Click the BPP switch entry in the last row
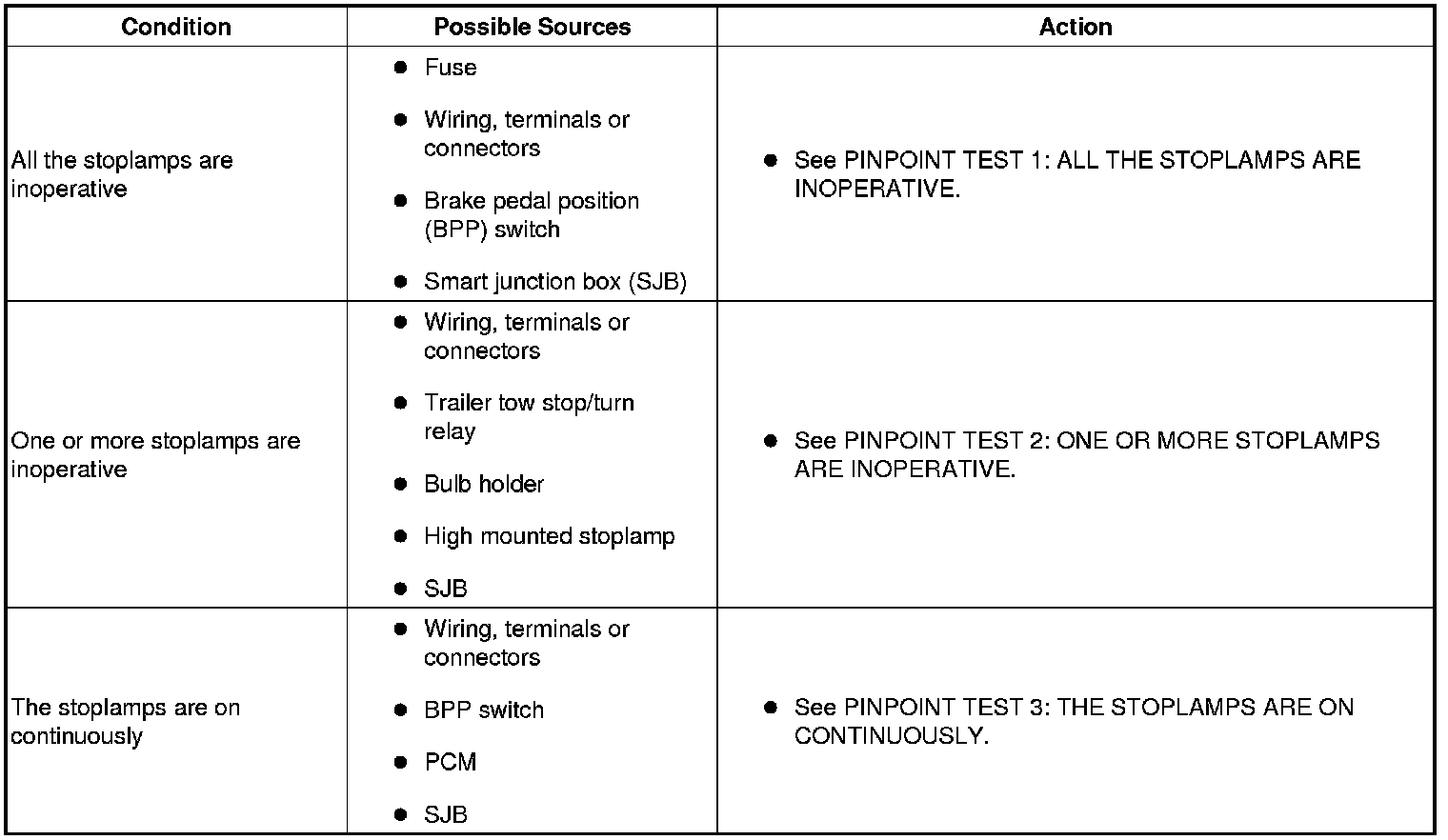This screenshot has height=840, width=1448. 483,710
